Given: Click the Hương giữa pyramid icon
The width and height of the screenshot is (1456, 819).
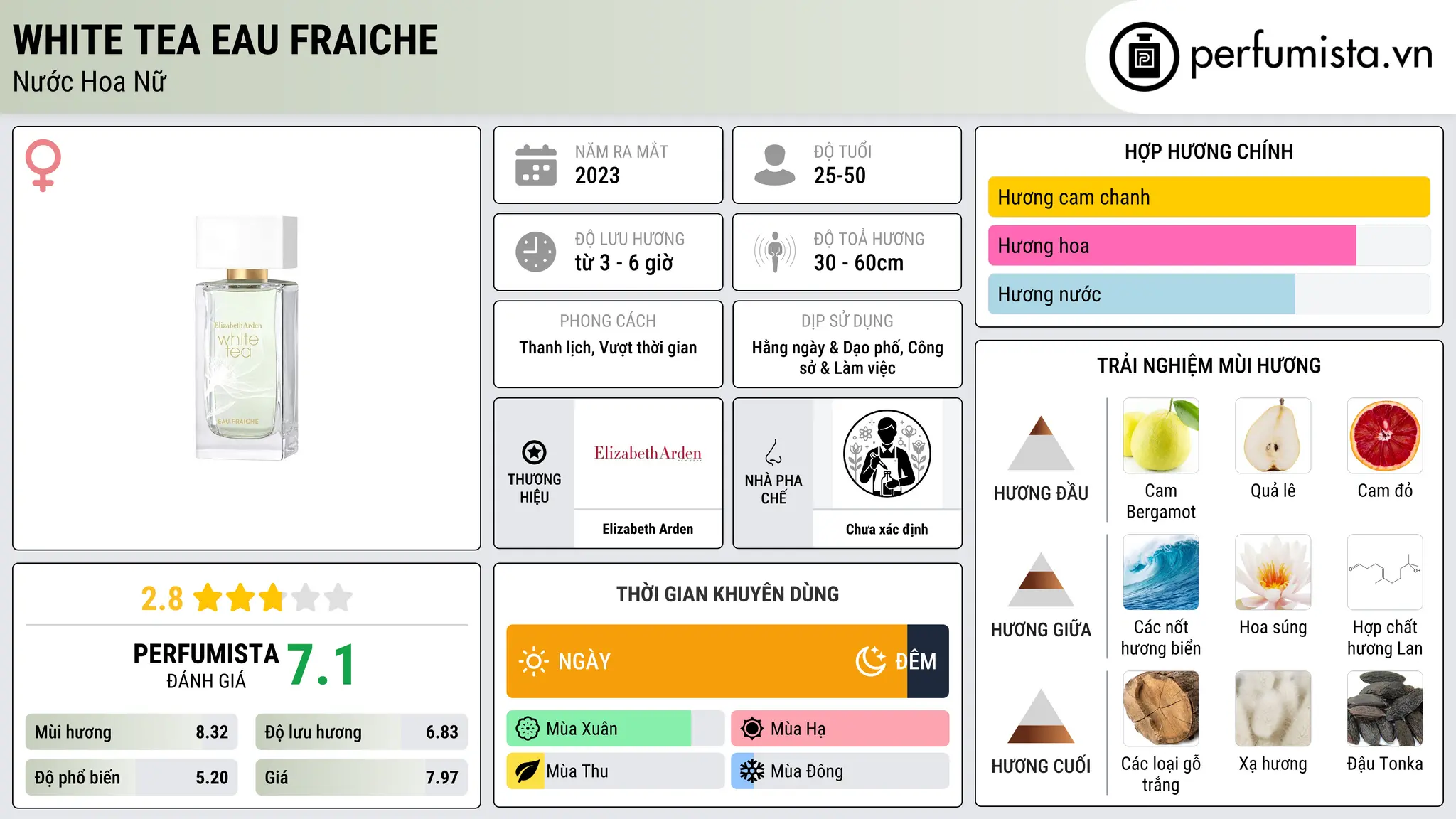Looking at the screenshot, I should [1041, 579].
